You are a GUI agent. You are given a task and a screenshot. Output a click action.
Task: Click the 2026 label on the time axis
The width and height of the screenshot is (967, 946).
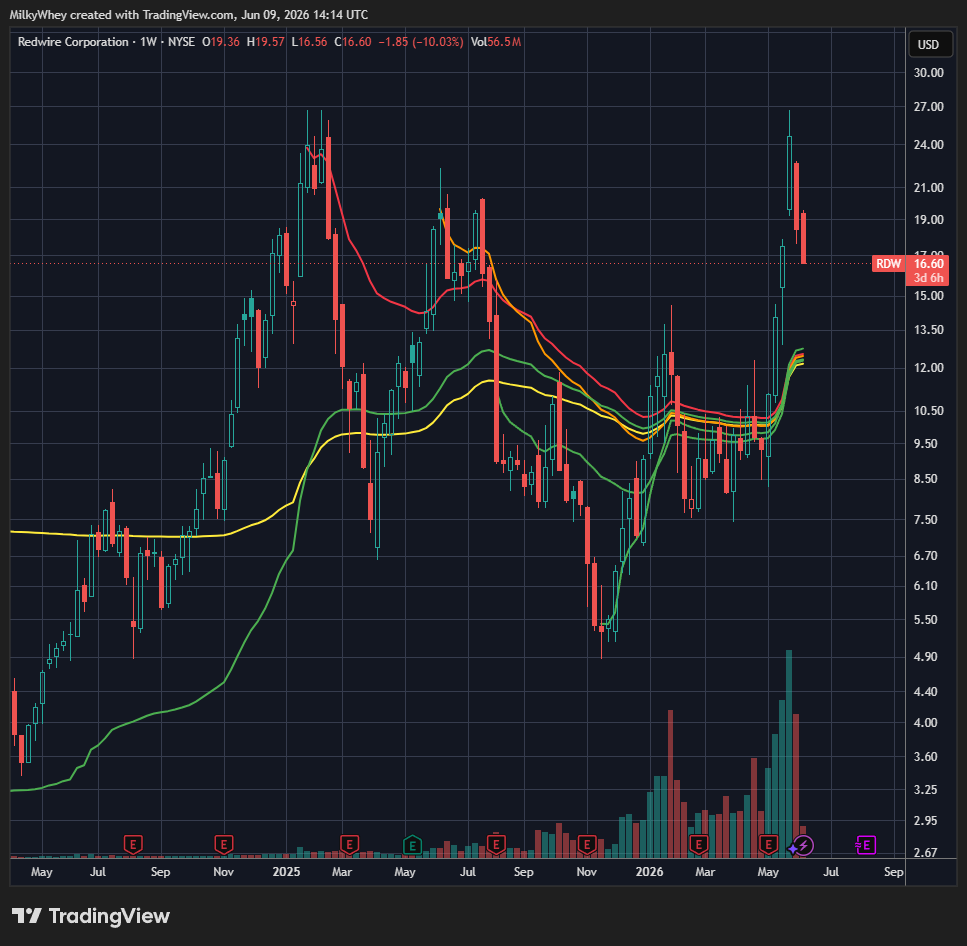(649, 872)
